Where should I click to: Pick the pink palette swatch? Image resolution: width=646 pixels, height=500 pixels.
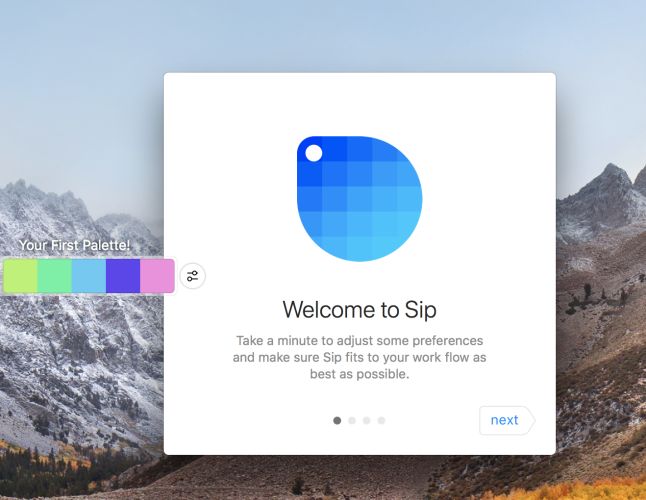(x=157, y=276)
